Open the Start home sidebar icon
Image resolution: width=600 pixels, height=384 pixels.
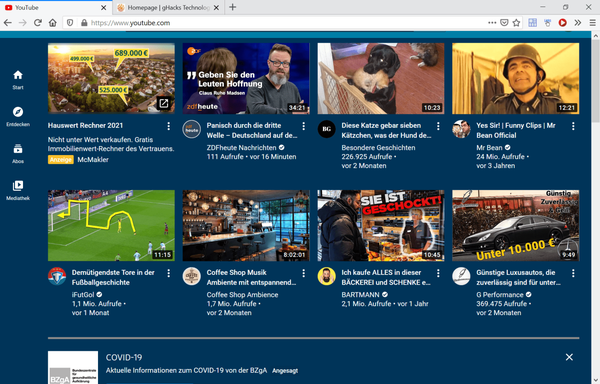[18, 75]
